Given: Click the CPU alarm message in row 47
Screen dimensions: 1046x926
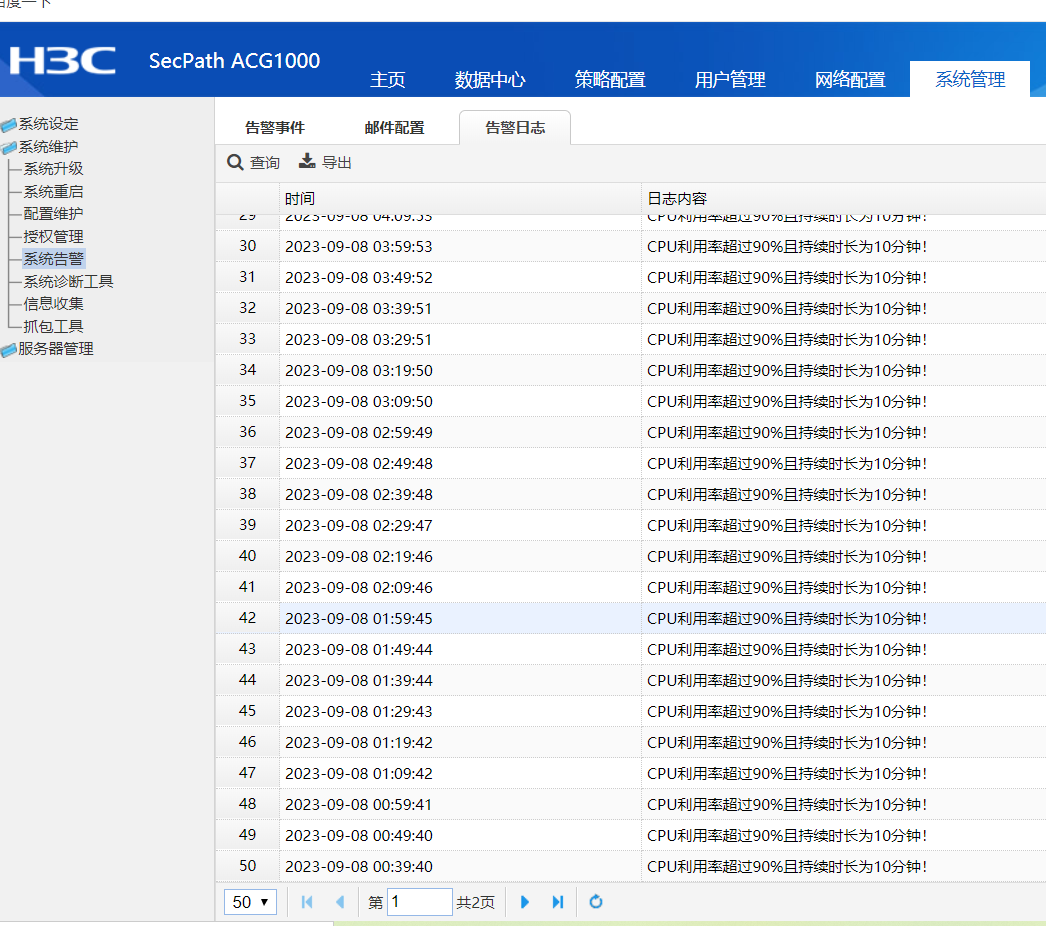Looking at the screenshot, I should point(787,774).
